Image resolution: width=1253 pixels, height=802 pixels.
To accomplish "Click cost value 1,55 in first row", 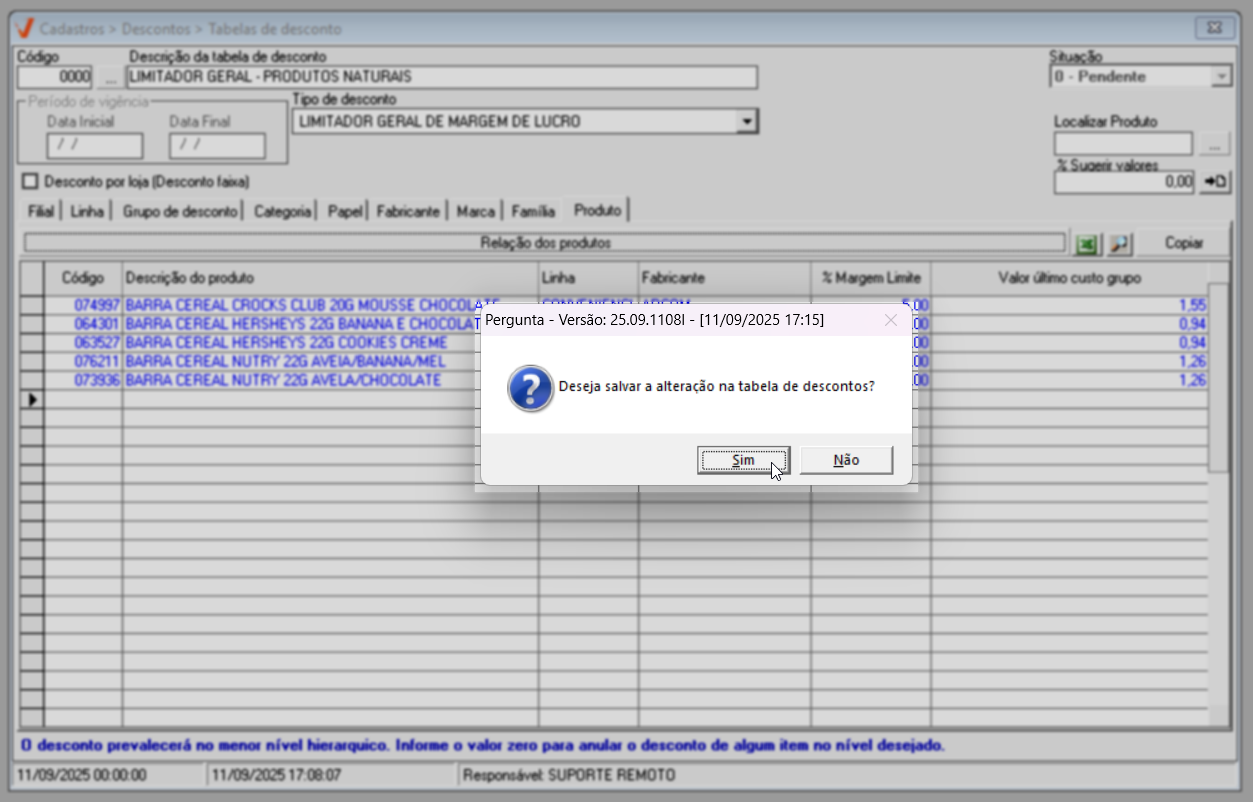I will coord(1194,304).
